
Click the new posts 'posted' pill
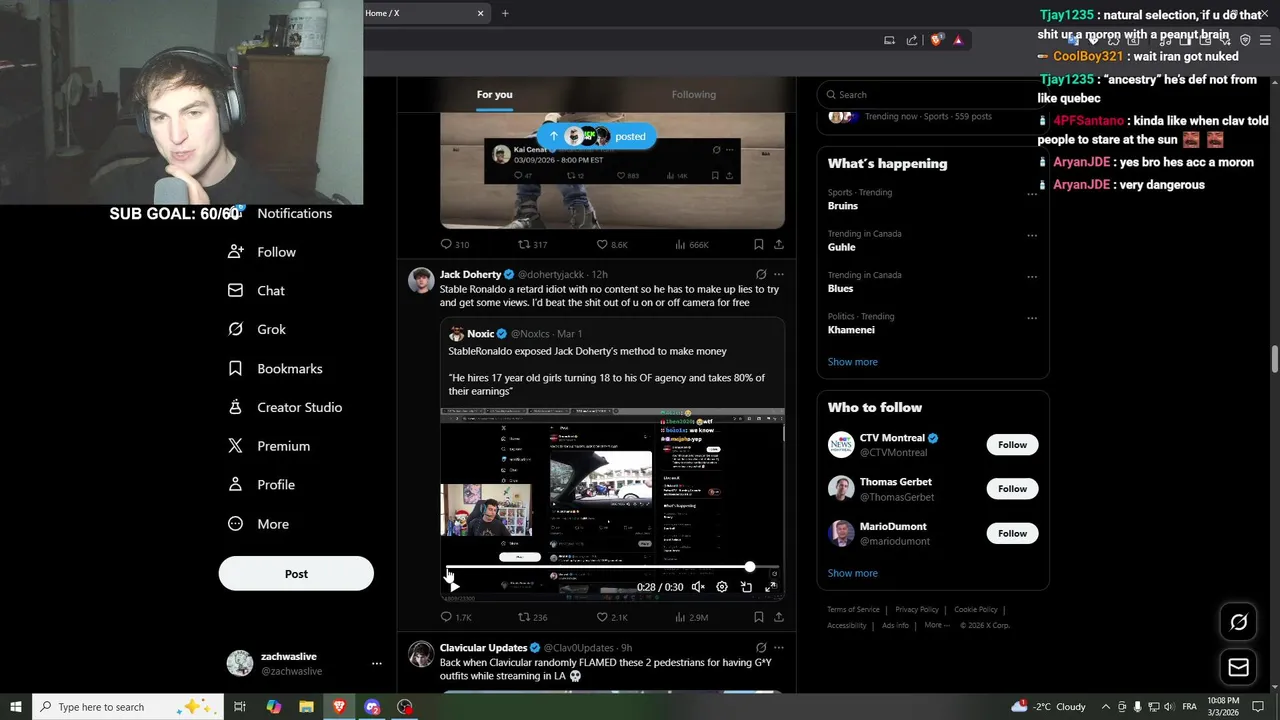point(597,136)
